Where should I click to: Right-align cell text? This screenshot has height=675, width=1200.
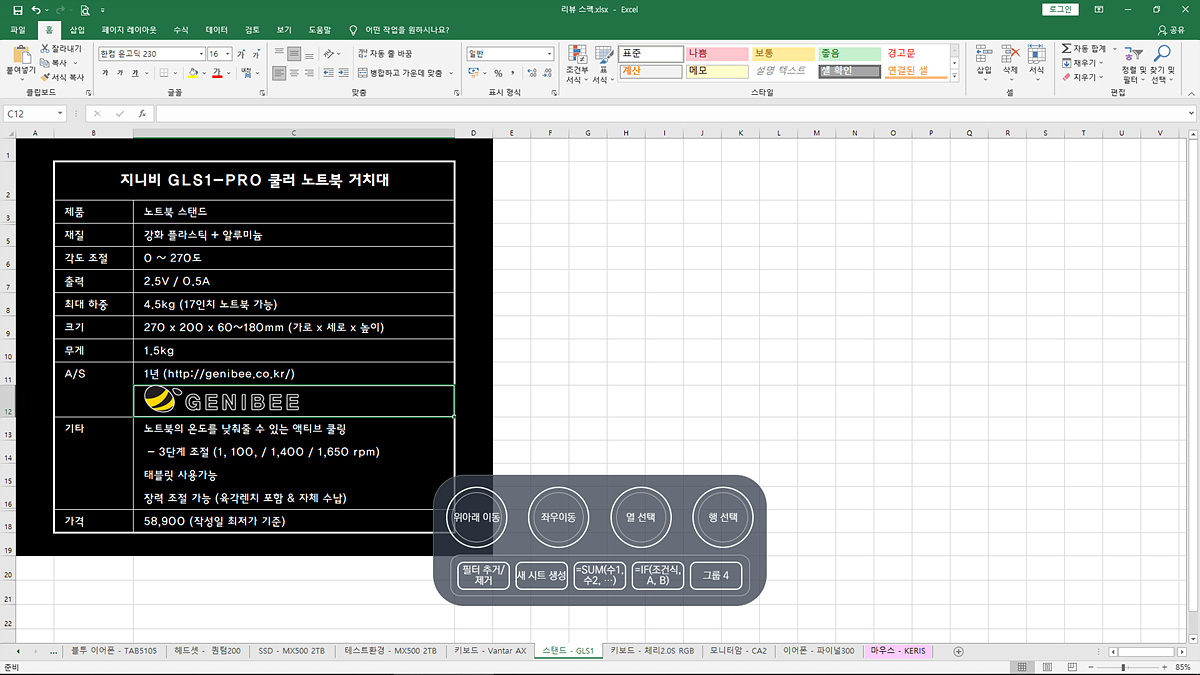click(309, 73)
